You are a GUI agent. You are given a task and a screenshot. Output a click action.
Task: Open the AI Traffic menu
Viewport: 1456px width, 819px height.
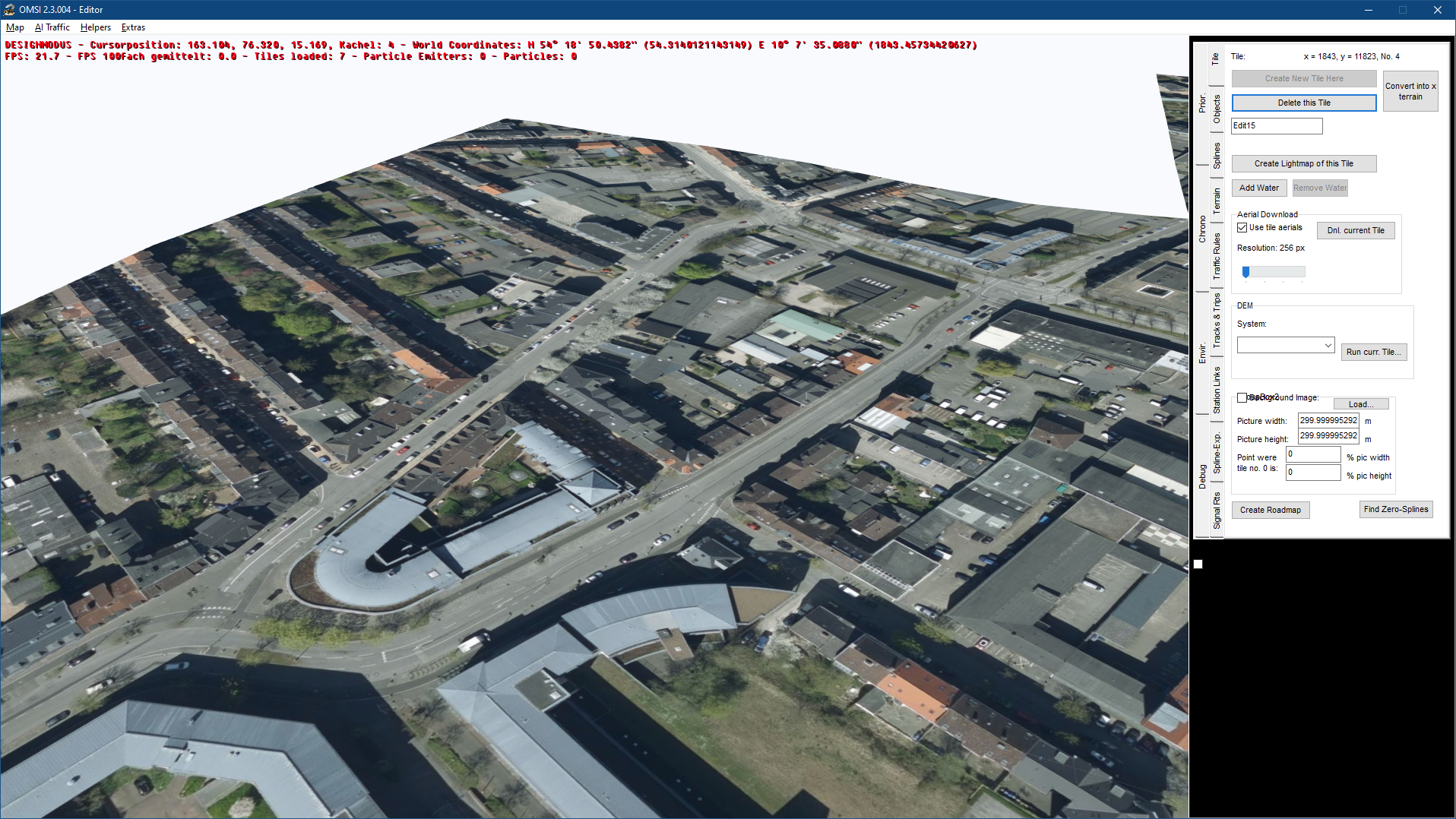pyautogui.click(x=52, y=27)
